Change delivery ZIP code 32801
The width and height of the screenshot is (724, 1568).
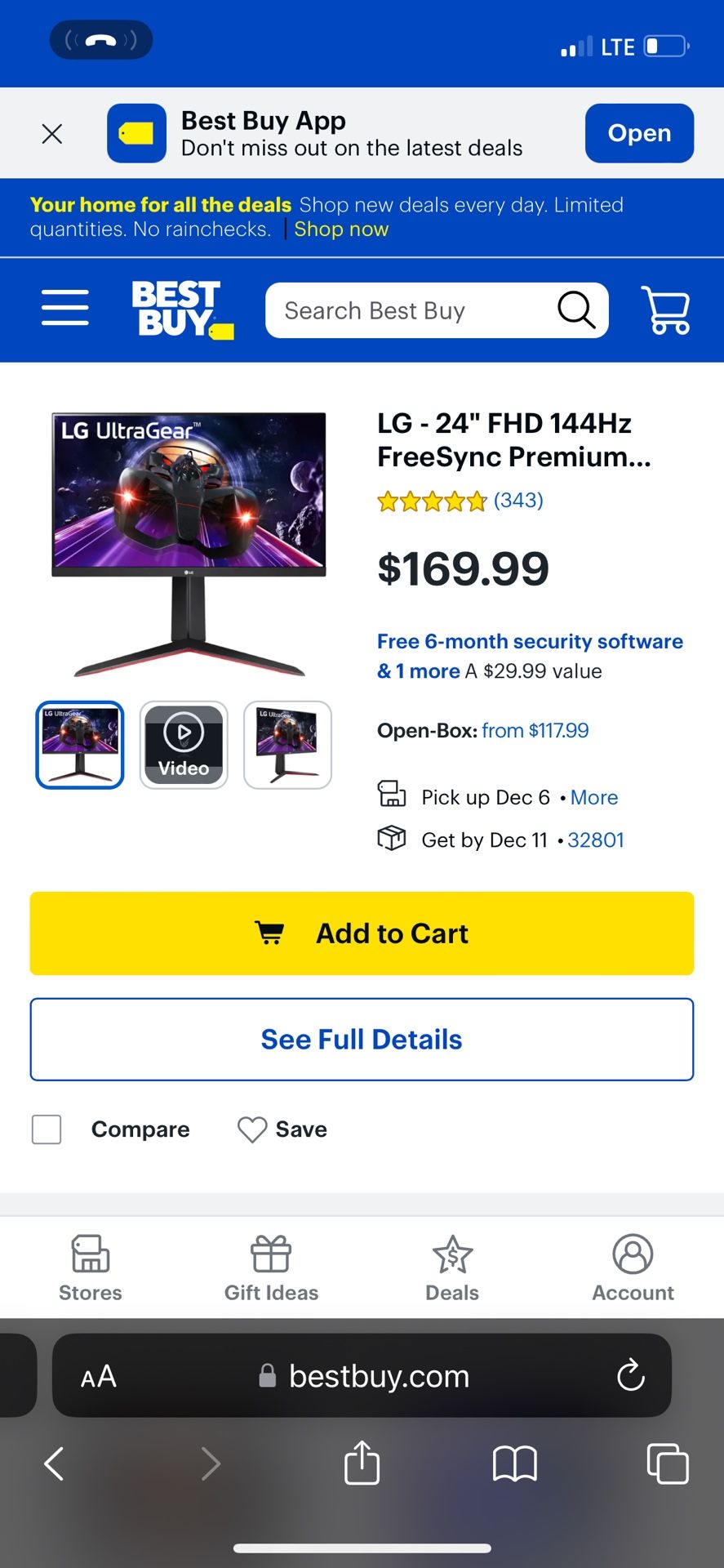pos(595,840)
